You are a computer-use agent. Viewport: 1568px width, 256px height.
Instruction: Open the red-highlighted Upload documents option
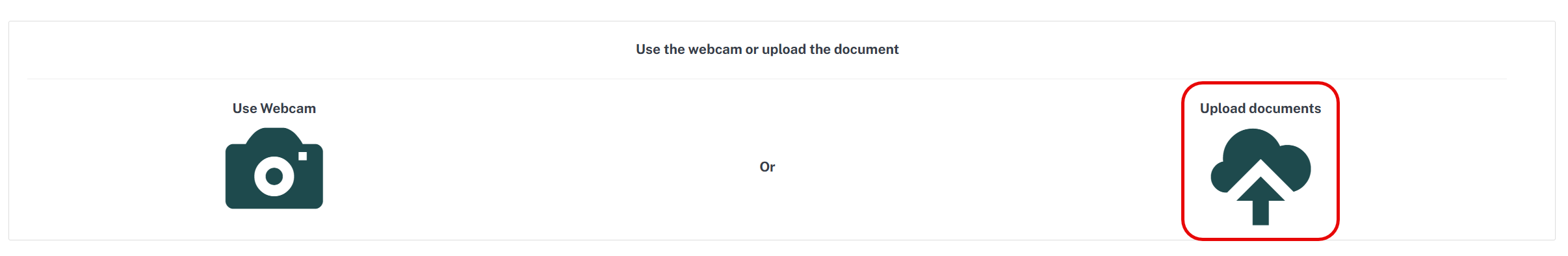pos(1261,161)
